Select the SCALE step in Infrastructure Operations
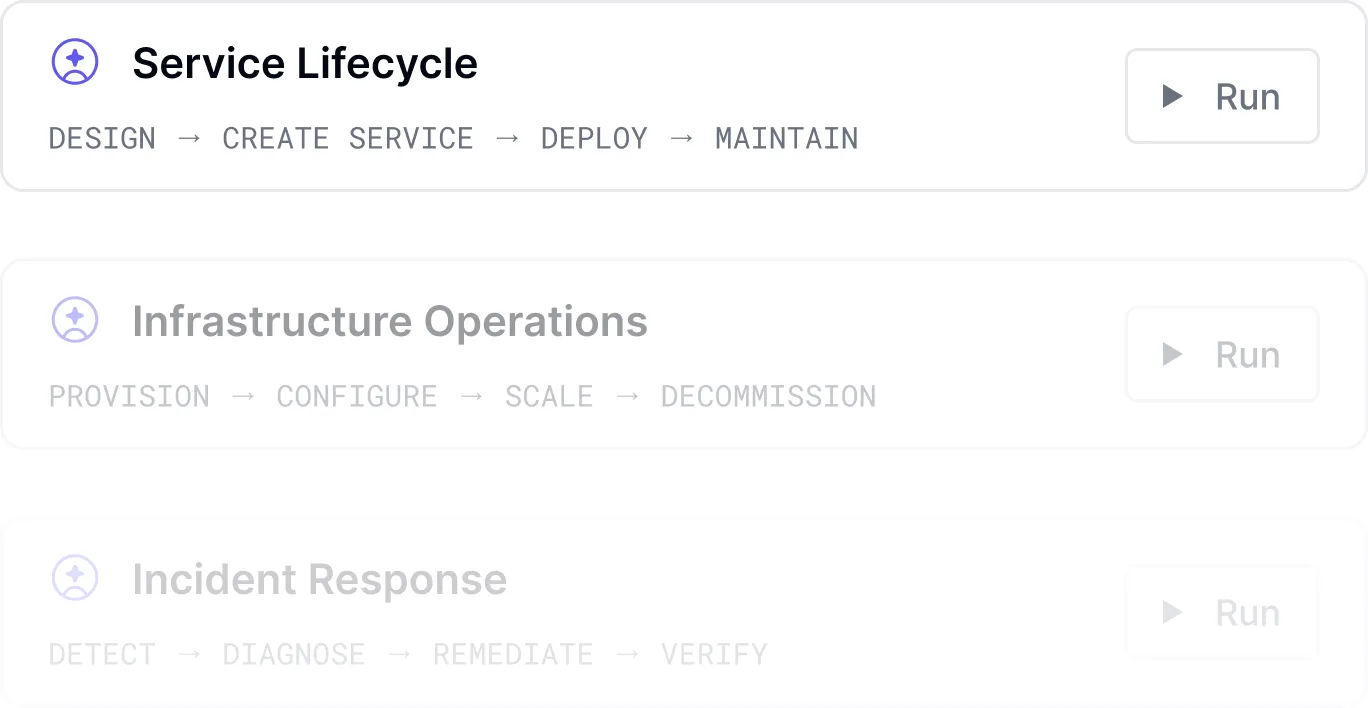 click(x=549, y=396)
